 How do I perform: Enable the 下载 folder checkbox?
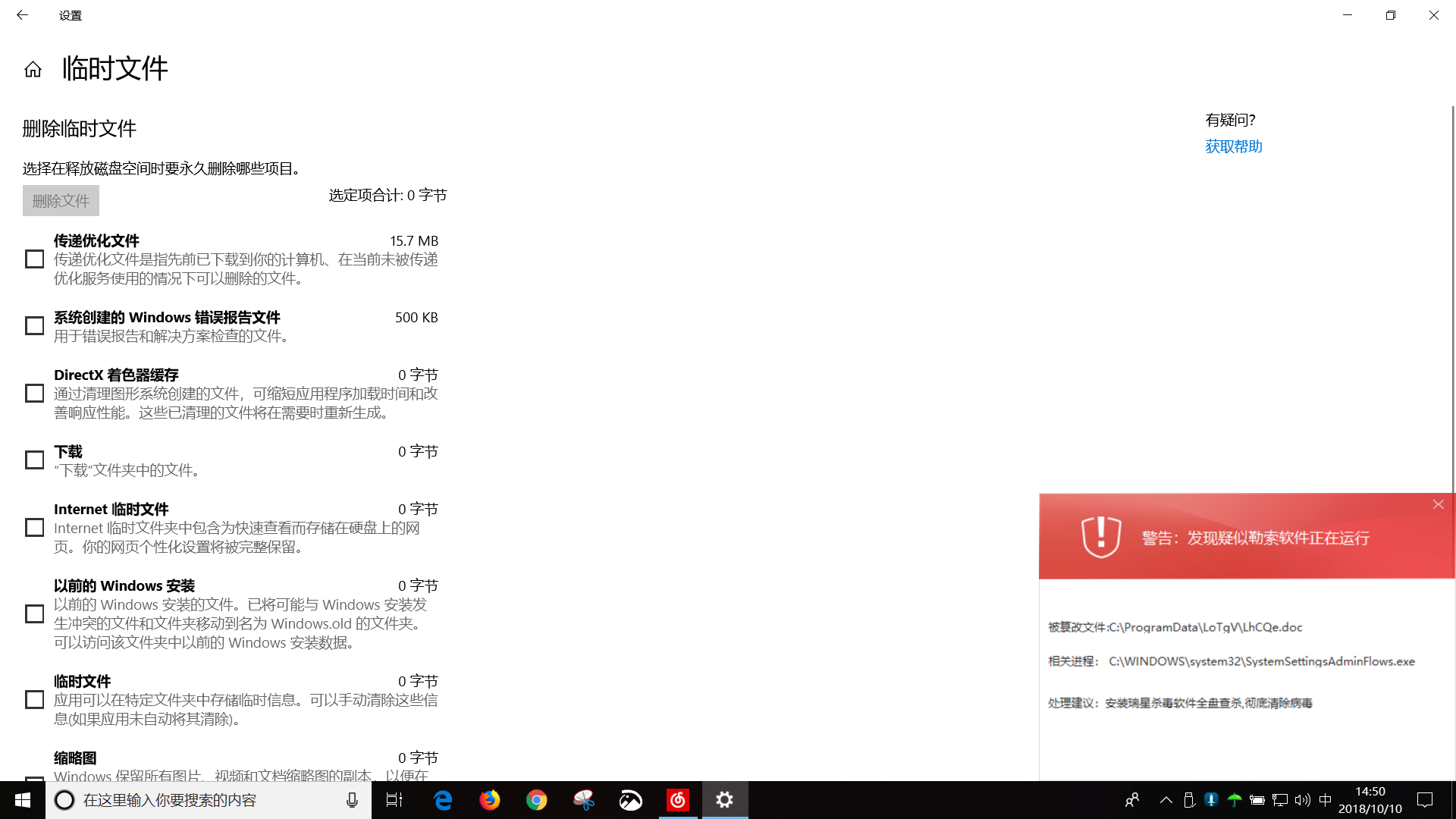[x=35, y=460]
